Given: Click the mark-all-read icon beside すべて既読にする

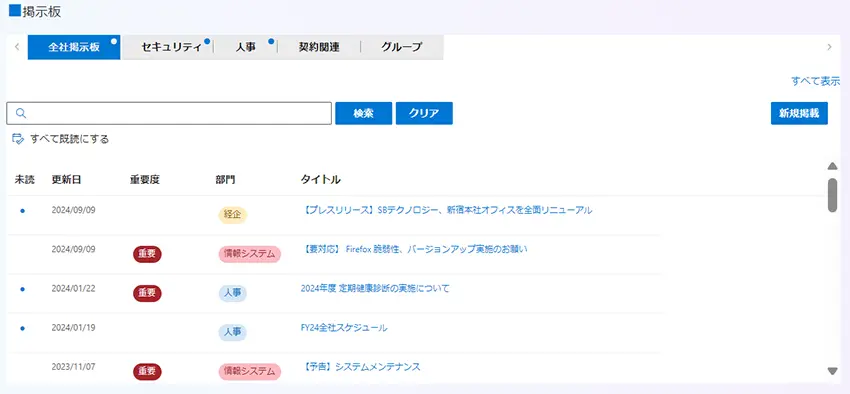Looking at the screenshot, I should coord(17,139).
